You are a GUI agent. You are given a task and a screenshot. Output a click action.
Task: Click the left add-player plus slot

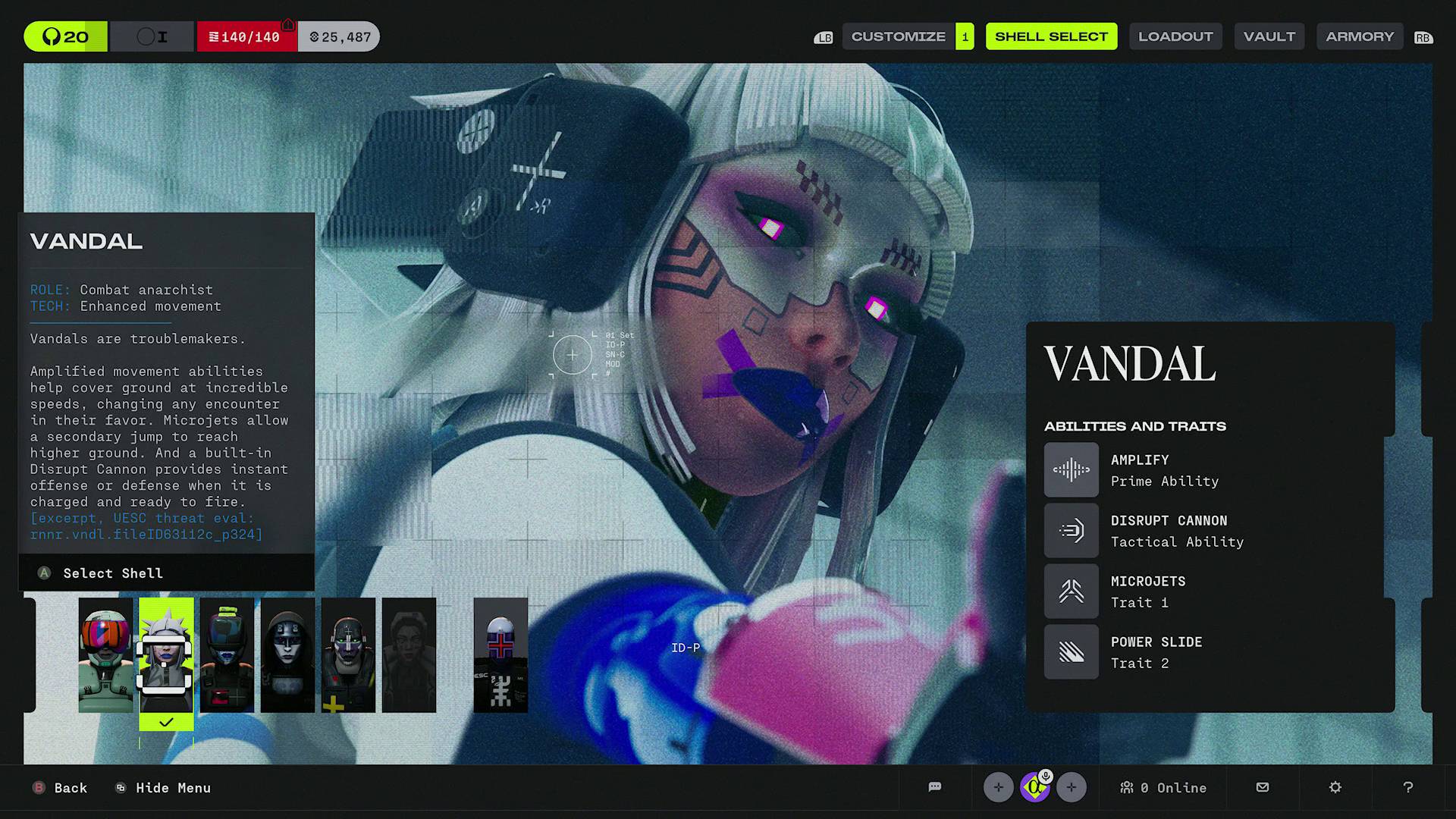point(999,787)
